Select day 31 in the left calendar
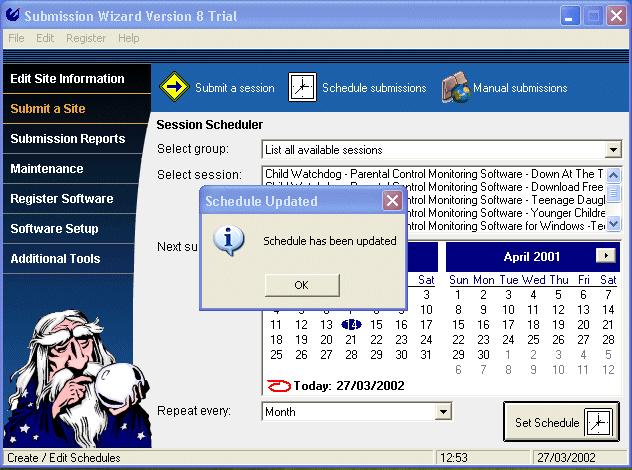 (x=426, y=355)
